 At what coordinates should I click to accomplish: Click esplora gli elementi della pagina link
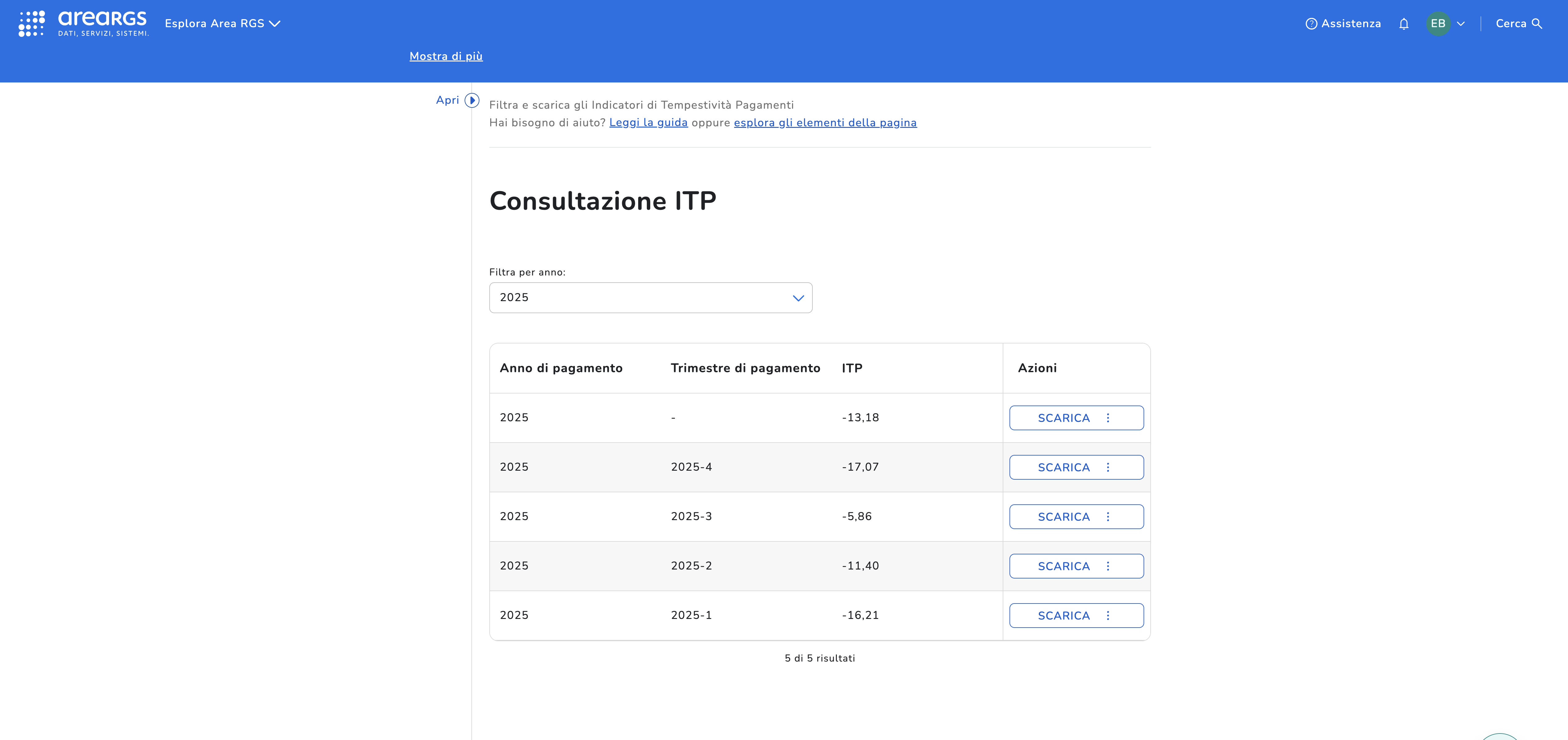coord(825,122)
